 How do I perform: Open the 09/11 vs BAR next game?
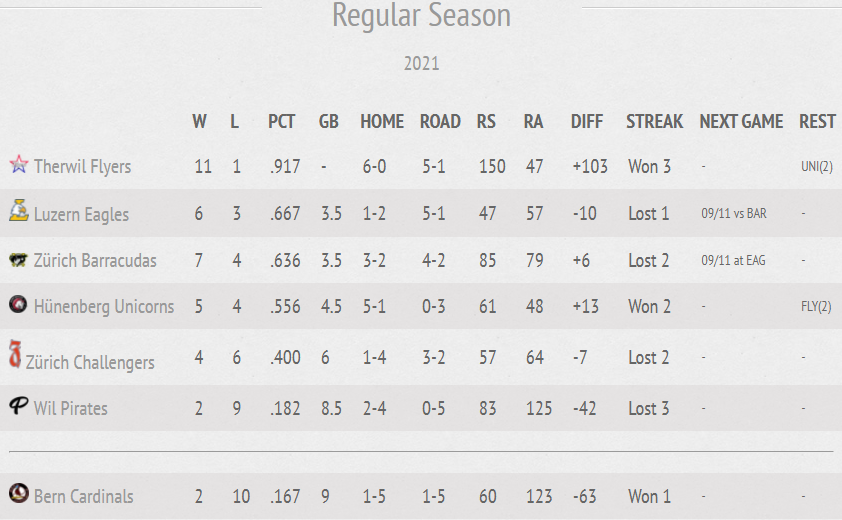coord(734,213)
